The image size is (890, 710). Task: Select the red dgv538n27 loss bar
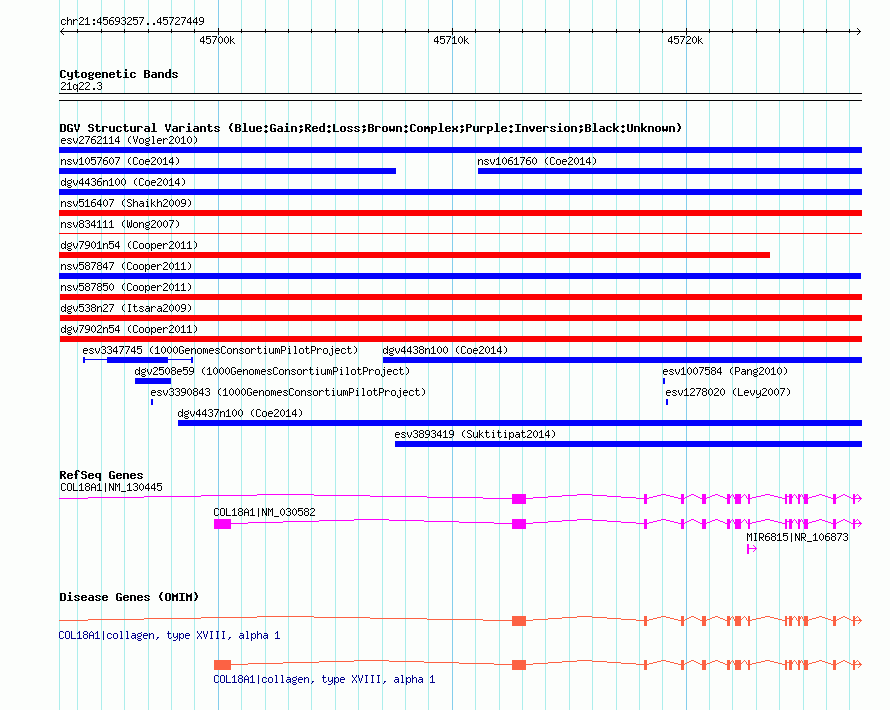(x=460, y=318)
